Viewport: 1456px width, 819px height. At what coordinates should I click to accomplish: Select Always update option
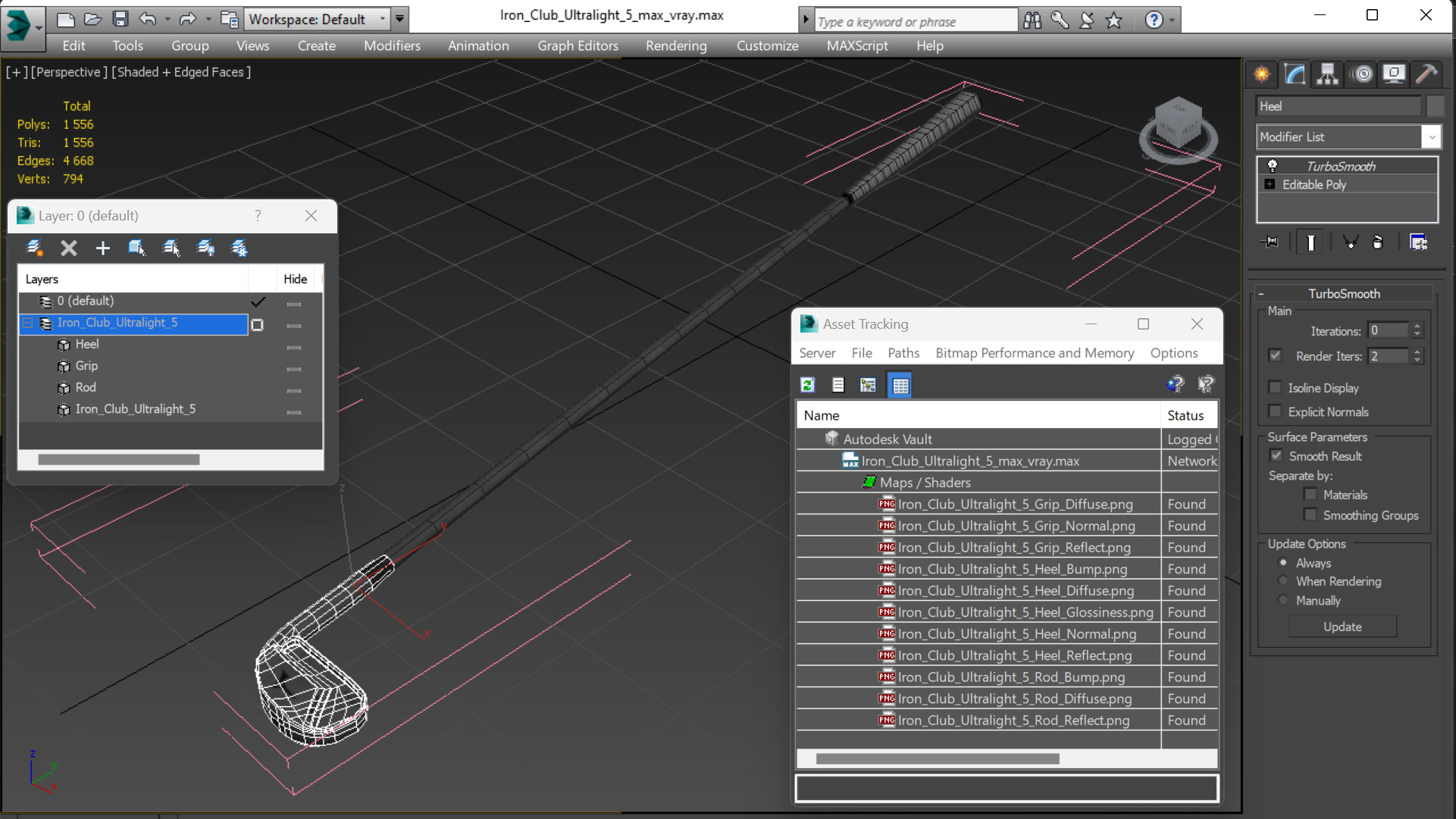click(x=1283, y=563)
